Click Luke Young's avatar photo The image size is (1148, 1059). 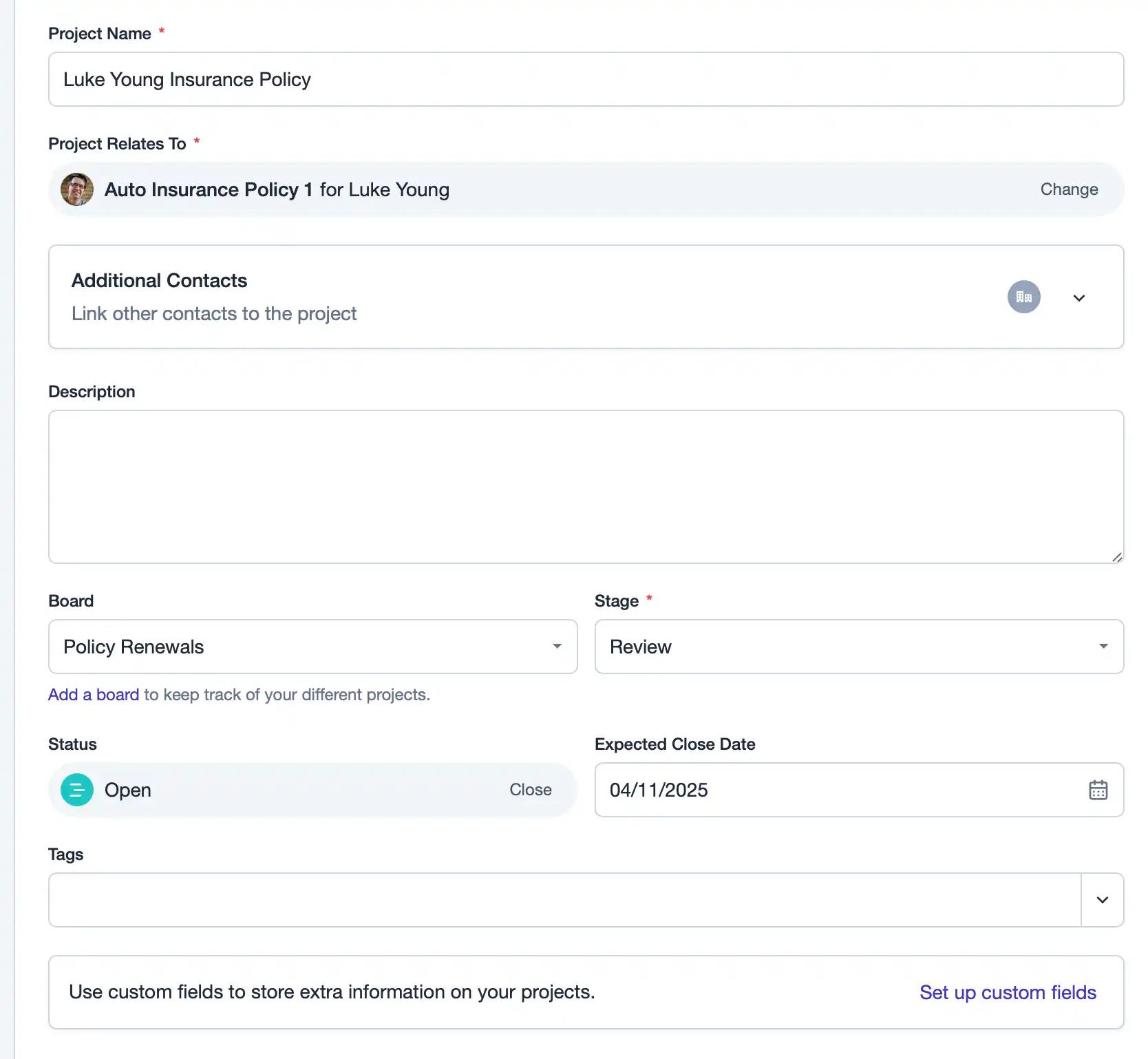coord(77,189)
